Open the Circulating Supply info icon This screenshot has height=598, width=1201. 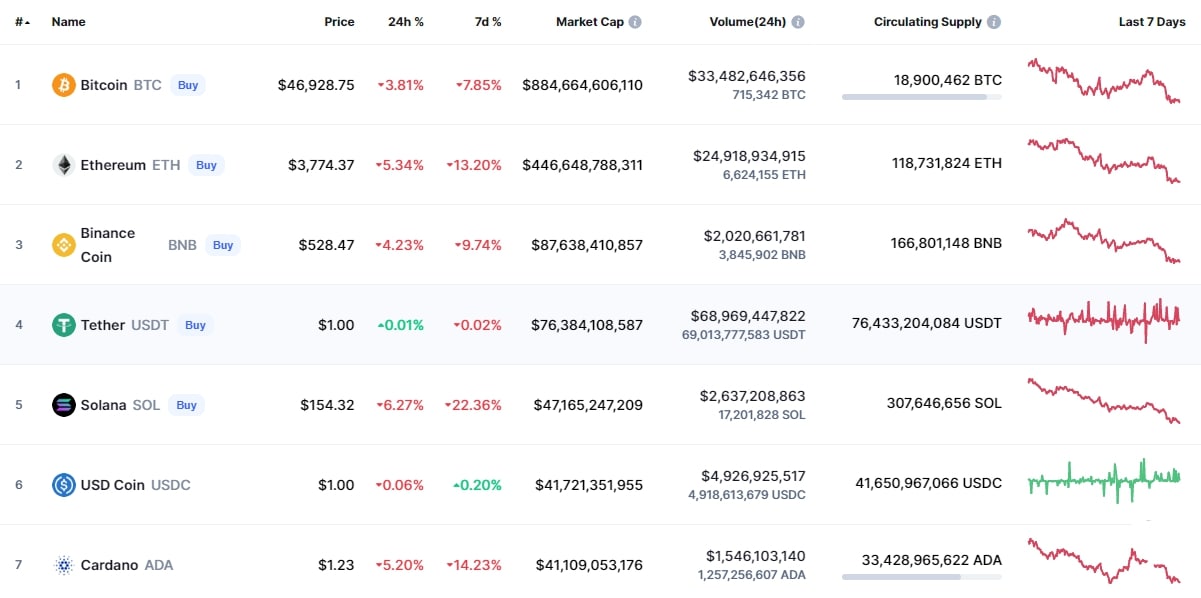(993, 21)
